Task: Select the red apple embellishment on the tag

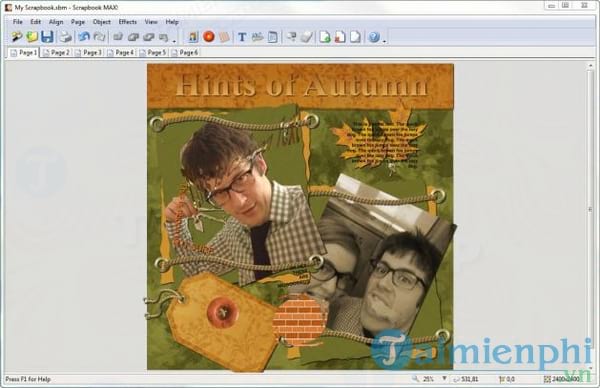Action: 222,313
